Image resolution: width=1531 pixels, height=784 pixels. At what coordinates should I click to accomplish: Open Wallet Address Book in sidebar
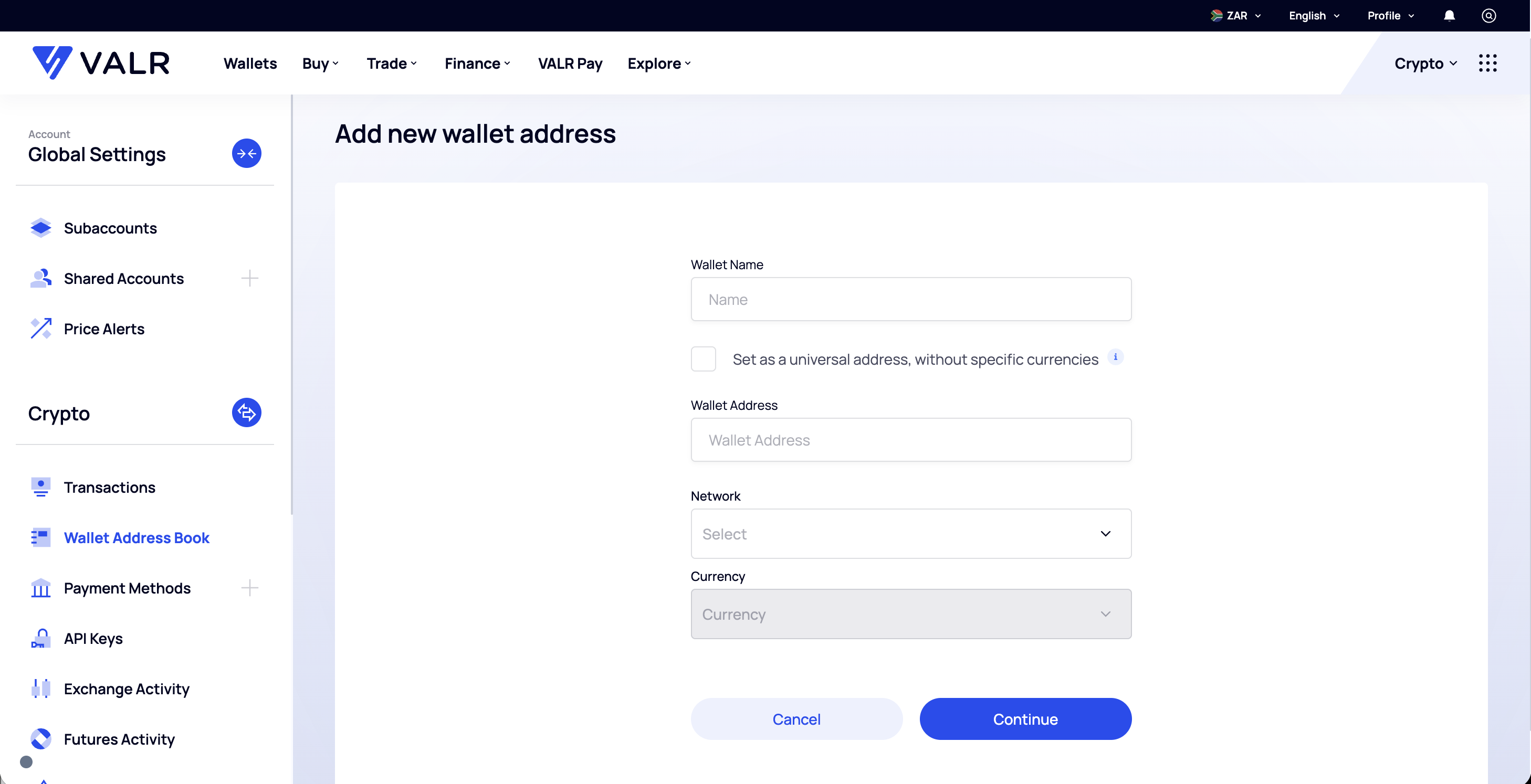(x=137, y=537)
